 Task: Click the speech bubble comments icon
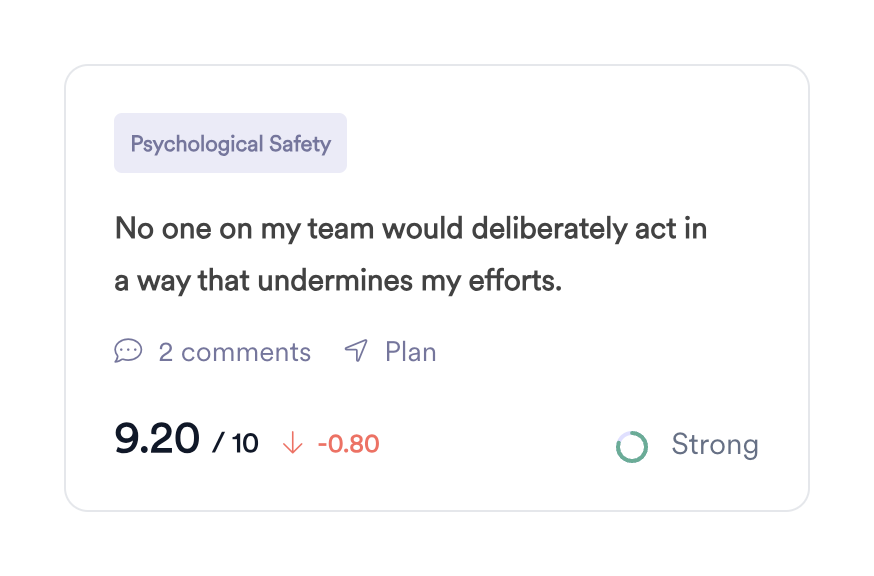point(128,351)
